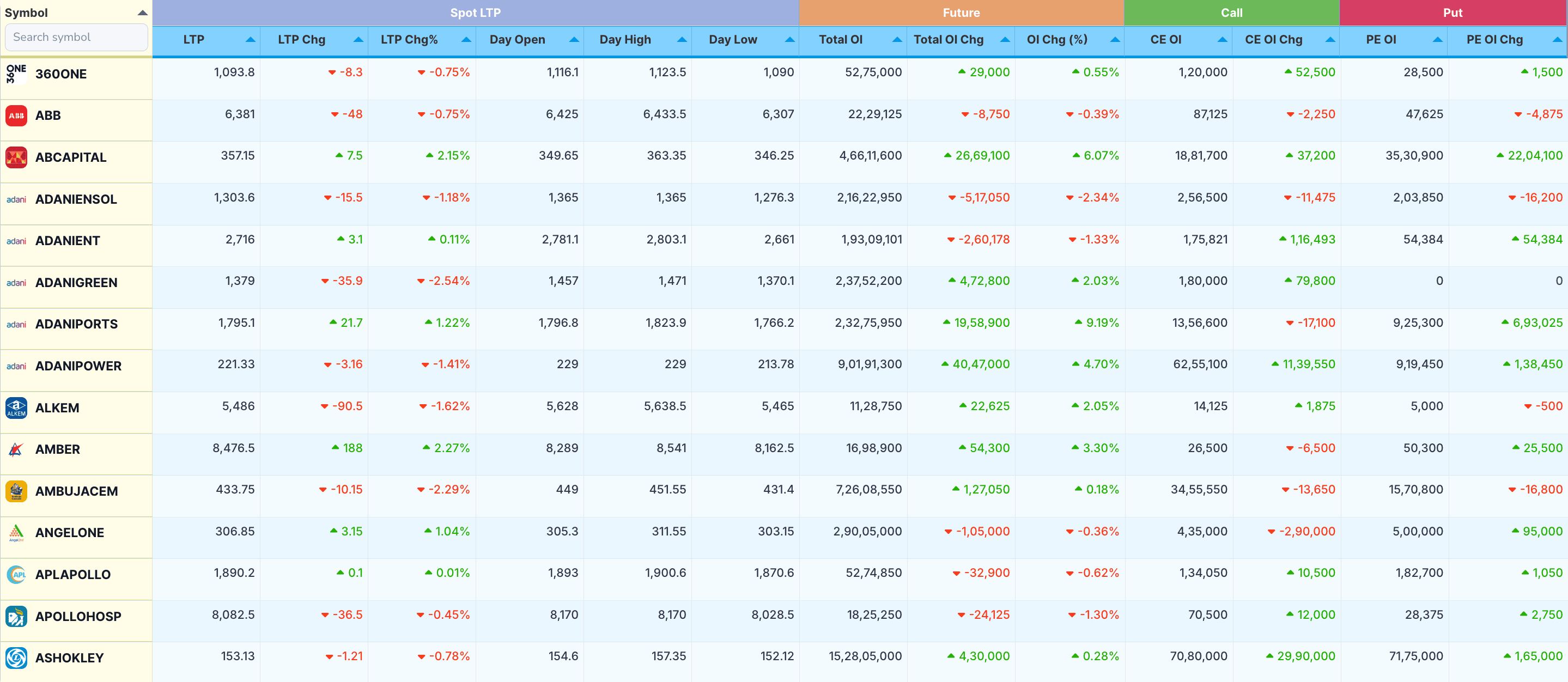Click the AMBER logo icon

click(16, 449)
